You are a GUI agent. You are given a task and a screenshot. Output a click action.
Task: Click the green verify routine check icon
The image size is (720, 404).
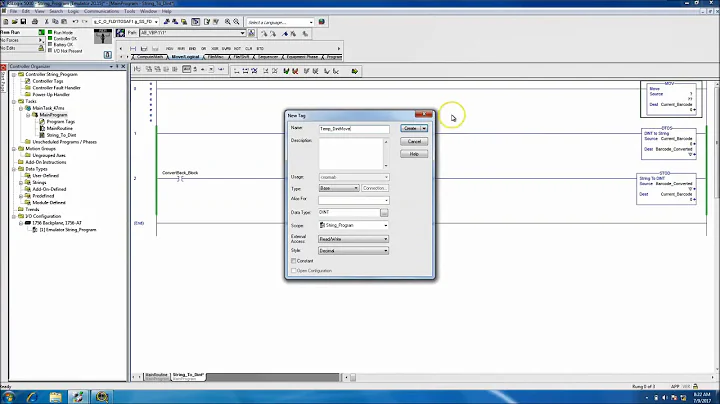[x=287, y=71]
